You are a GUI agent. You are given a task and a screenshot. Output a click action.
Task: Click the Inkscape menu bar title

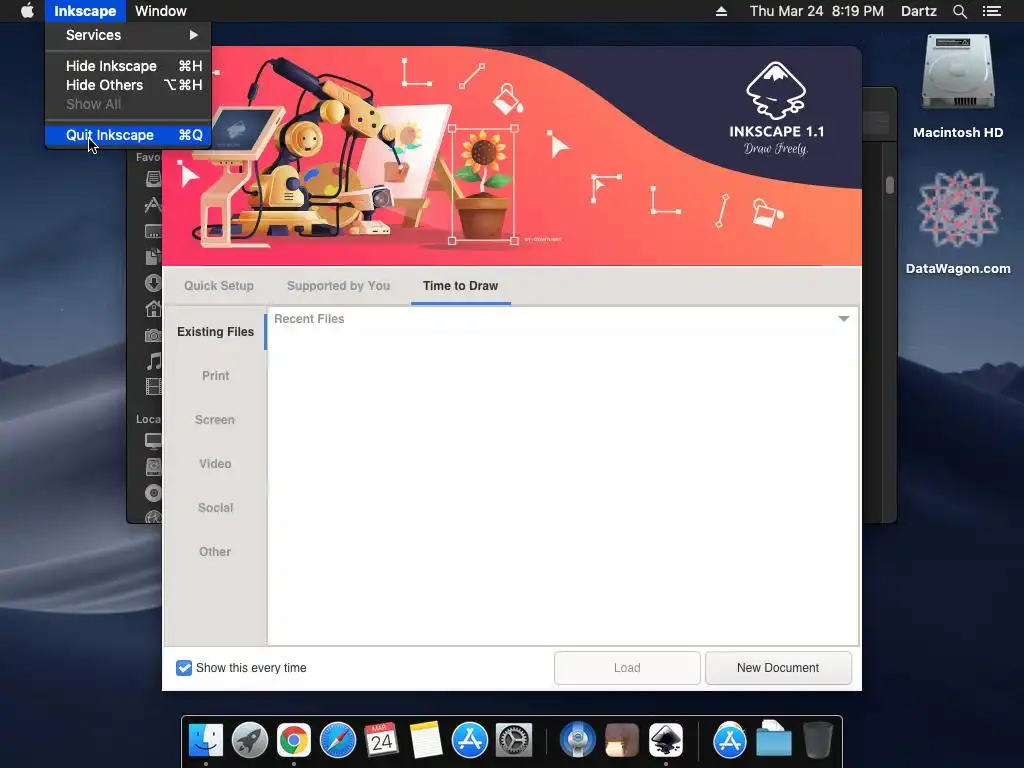click(x=85, y=11)
